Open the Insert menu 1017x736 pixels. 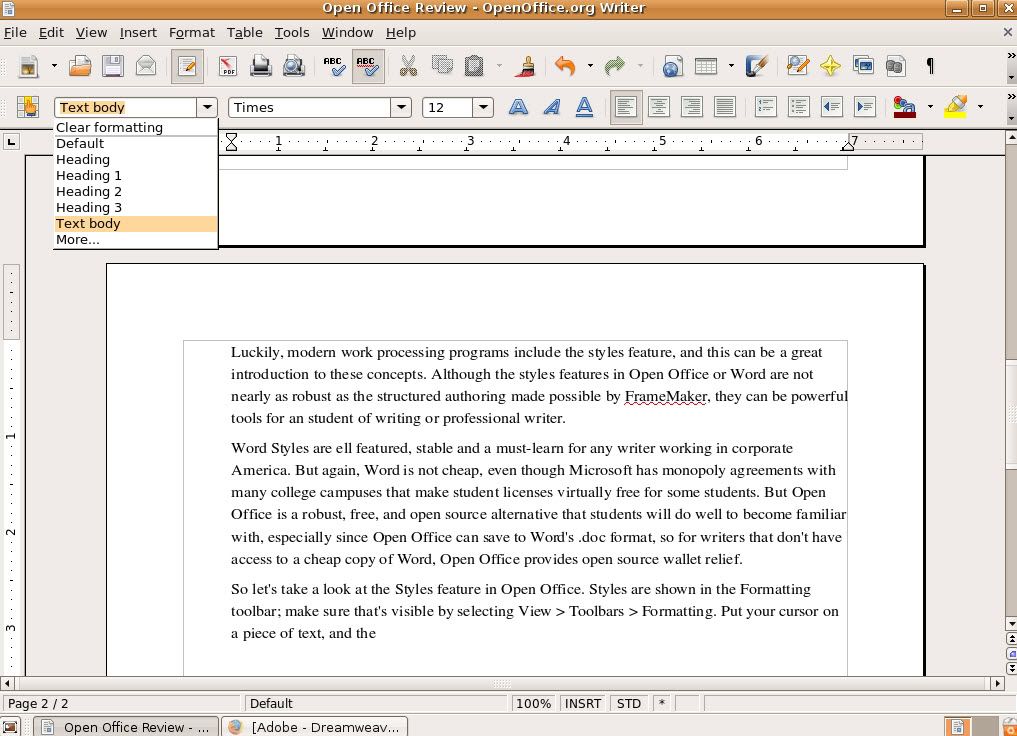[x=138, y=32]
